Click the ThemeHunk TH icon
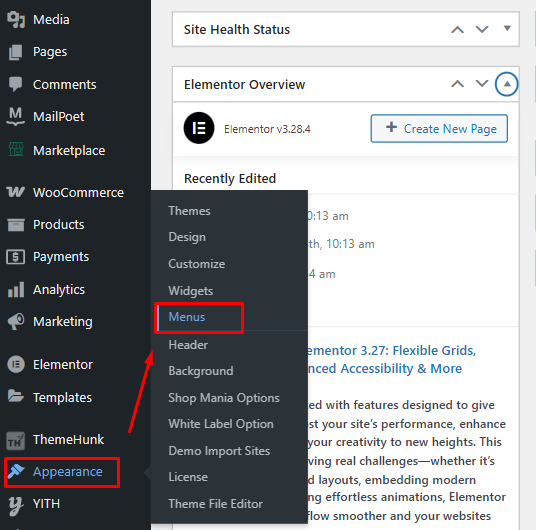Viewport: 536px width, 530px height. pyautogui.click(x=15, y=440)
